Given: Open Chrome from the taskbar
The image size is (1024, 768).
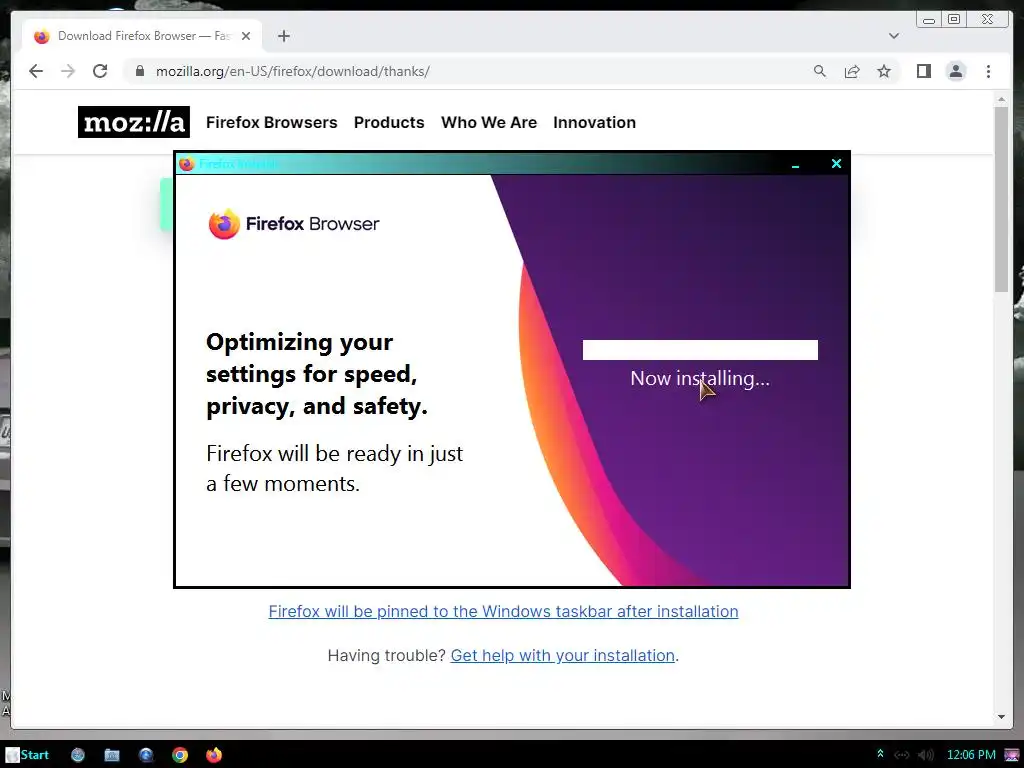Looking at the screenshot, I should pyautogui.click(x=180, y=755).
